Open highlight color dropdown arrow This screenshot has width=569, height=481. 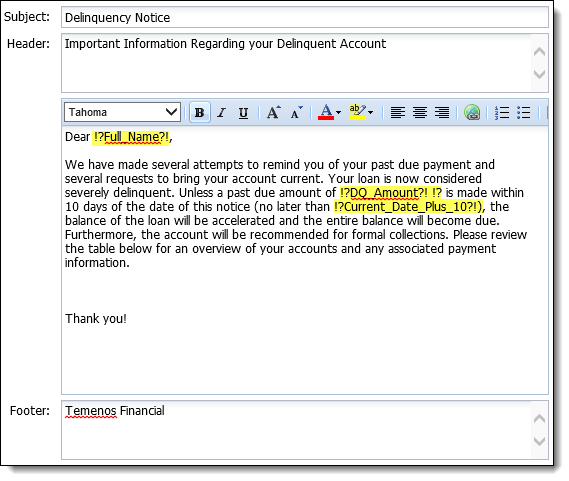(371, 113)
